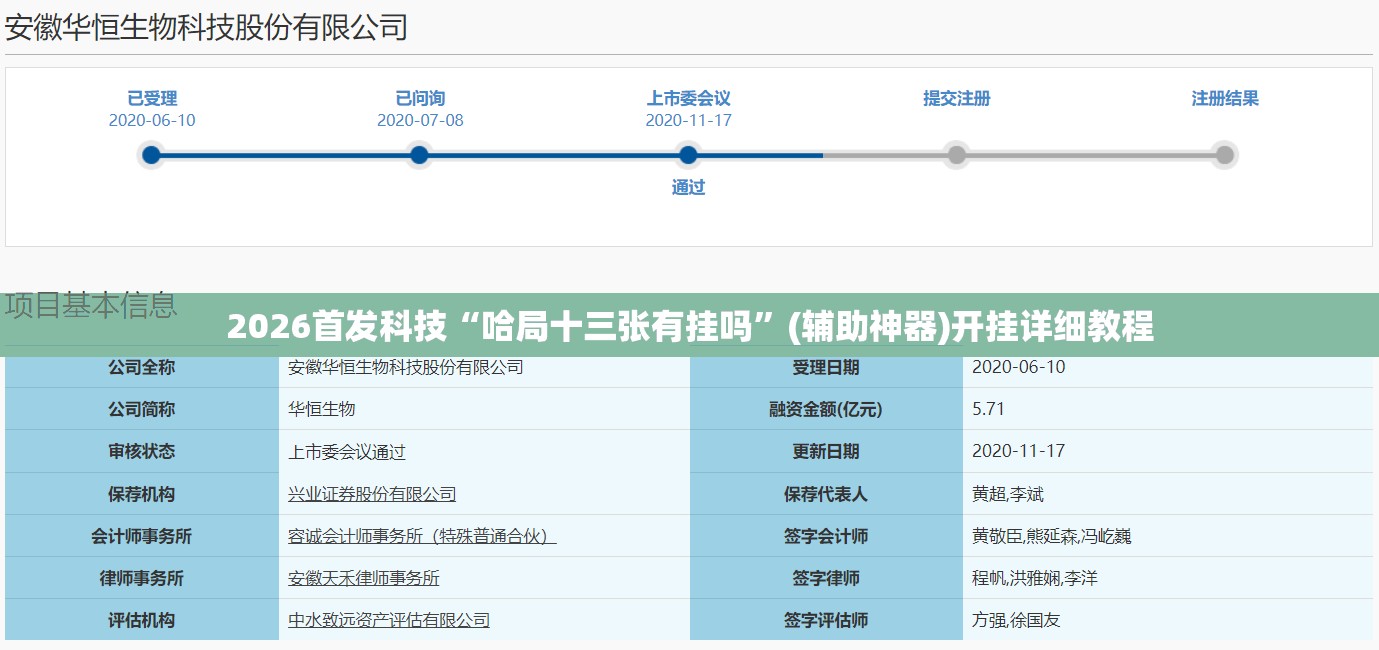Click the 提交注册 grey timeline node
1379x650 pixels.
pos(957,155)
